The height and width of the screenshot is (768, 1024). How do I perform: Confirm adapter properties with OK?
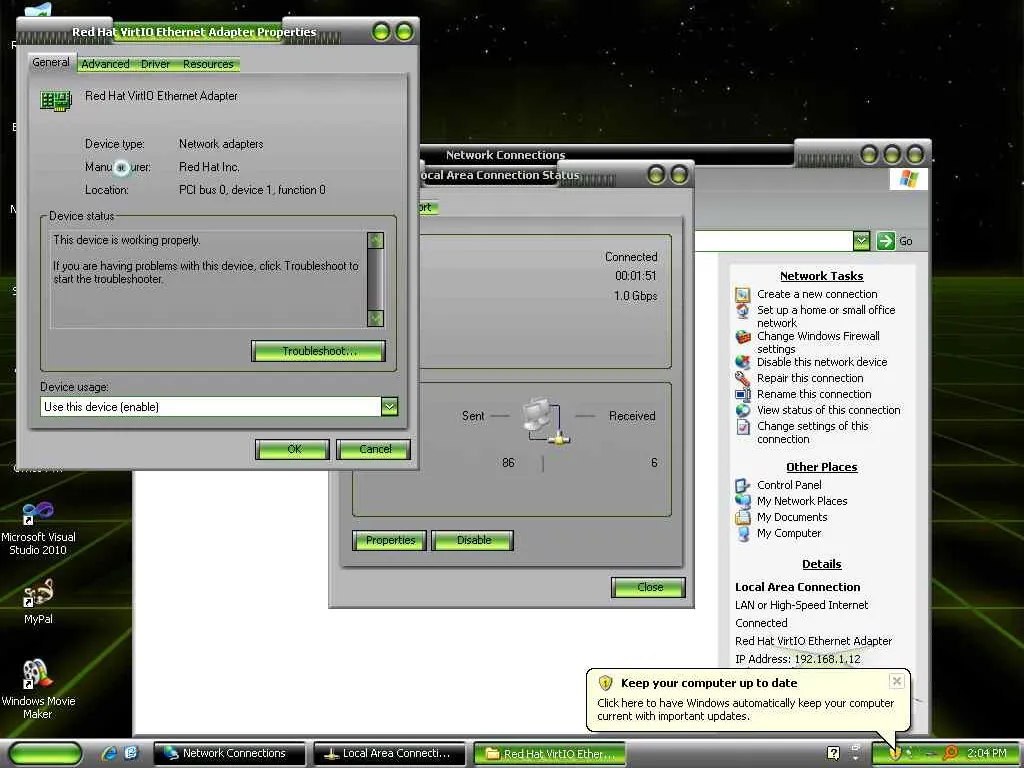click(x=293, y=449)
